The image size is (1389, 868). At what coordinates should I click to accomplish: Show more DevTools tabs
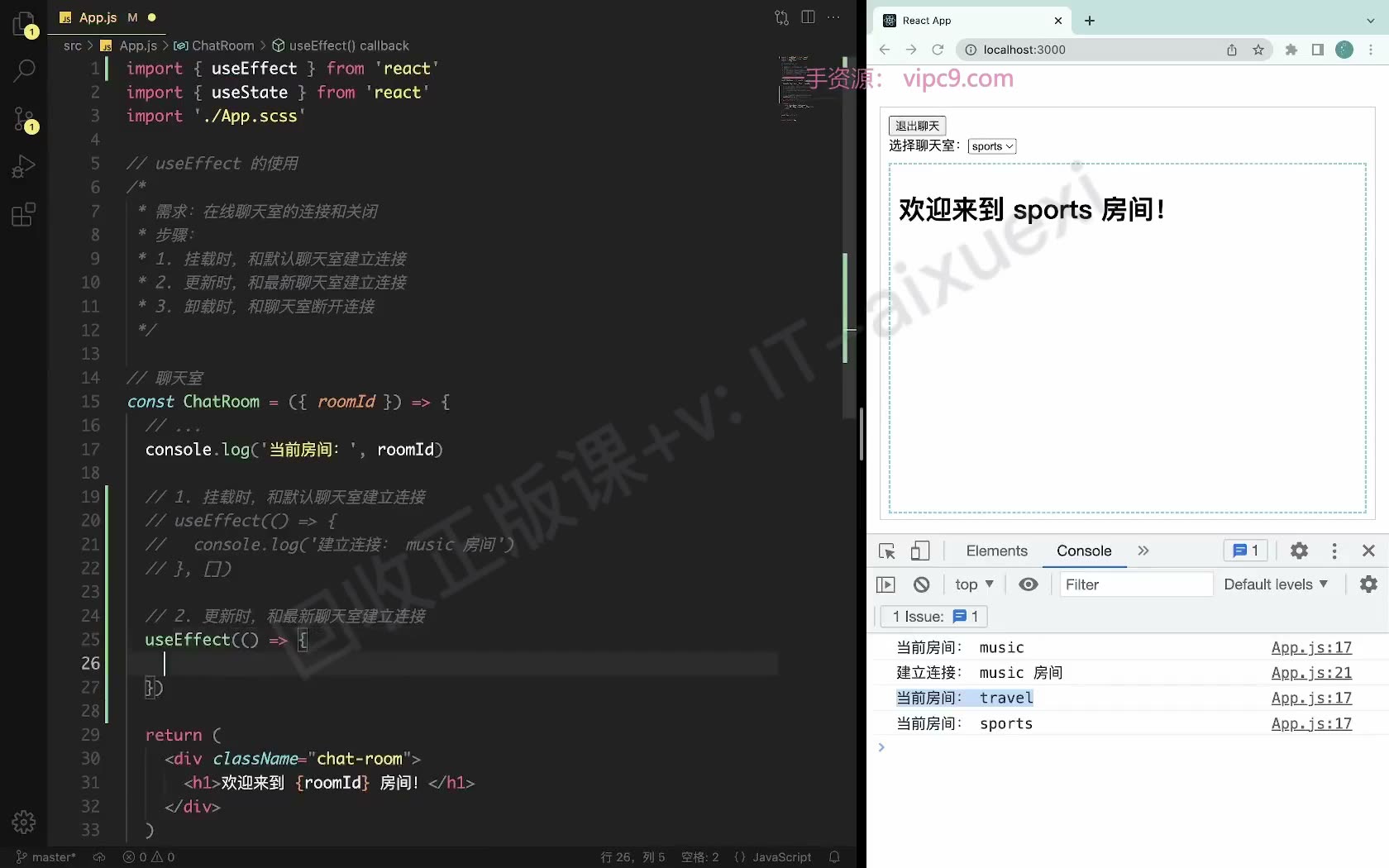pos(1143,551)
